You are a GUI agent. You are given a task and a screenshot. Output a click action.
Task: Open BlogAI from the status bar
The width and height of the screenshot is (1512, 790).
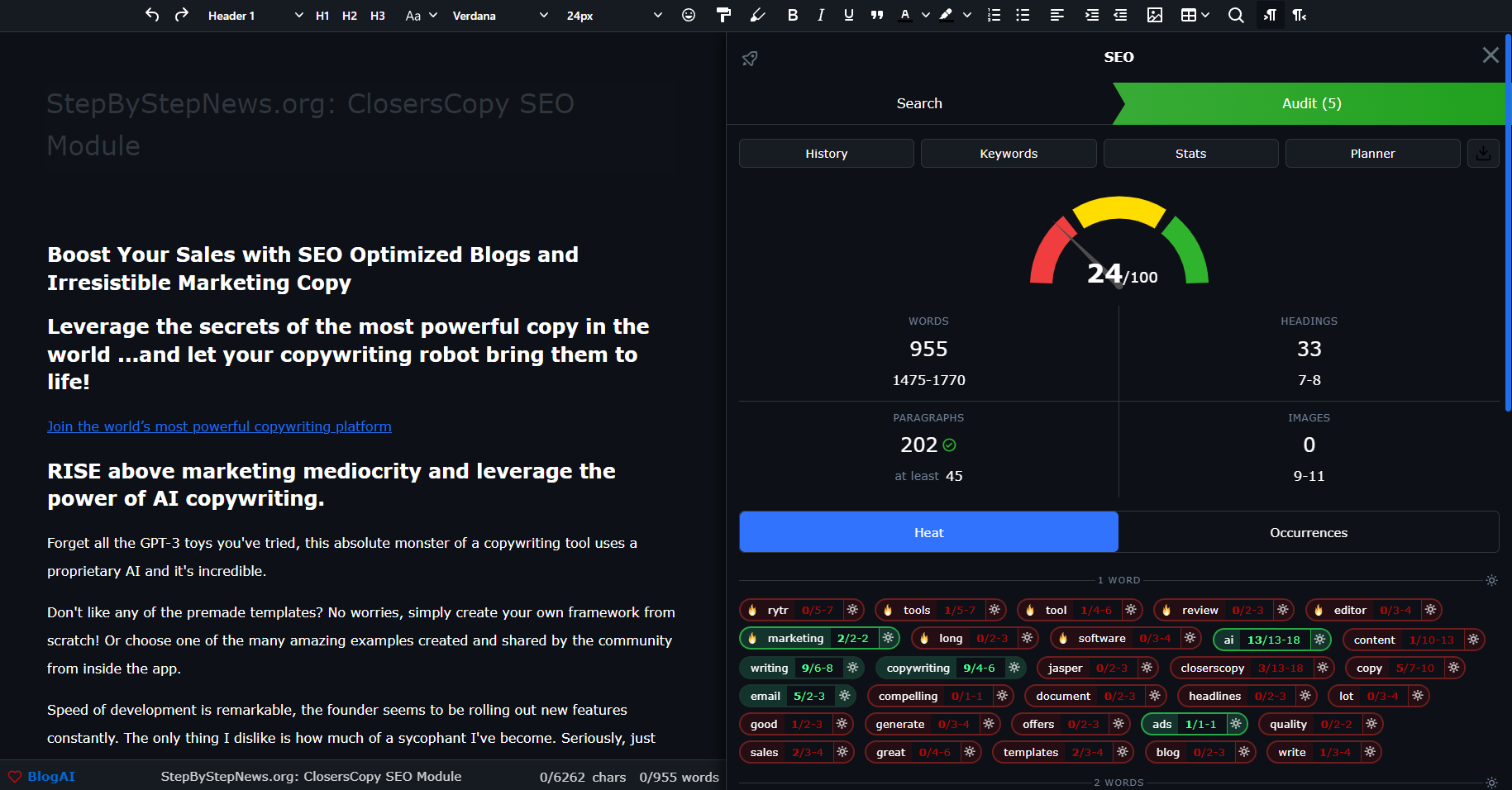41,777
